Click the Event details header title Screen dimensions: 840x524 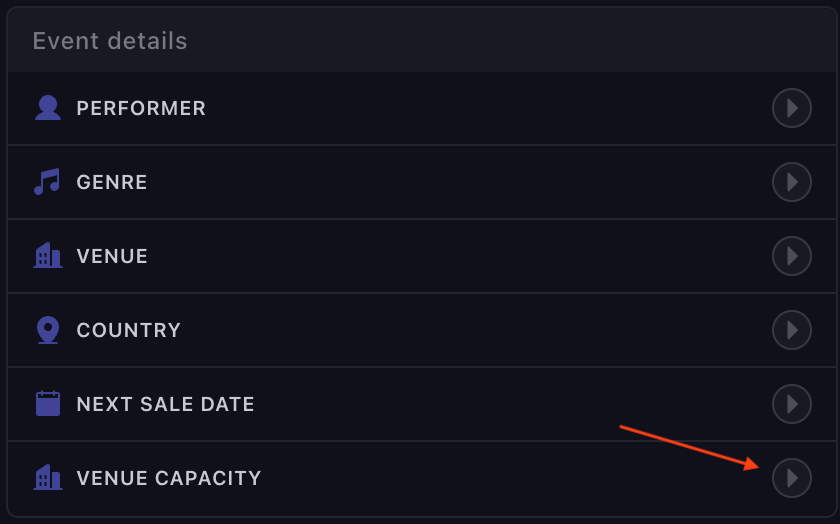tap(110, 41)
